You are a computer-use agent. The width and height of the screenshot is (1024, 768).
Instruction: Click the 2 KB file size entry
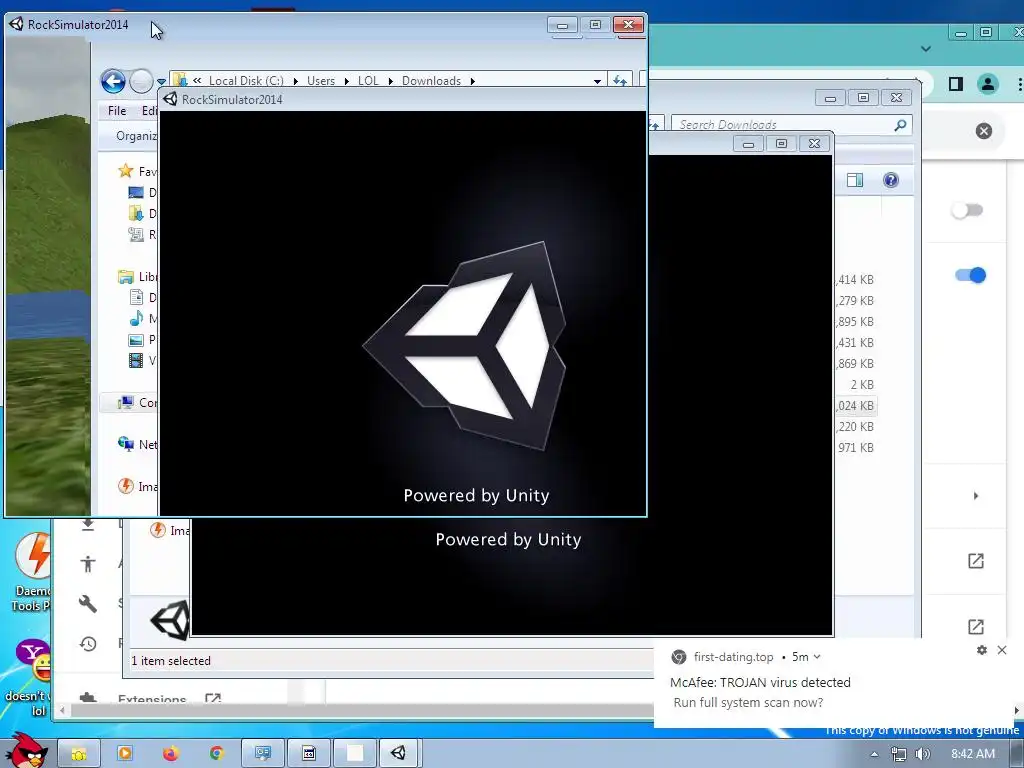862,385
